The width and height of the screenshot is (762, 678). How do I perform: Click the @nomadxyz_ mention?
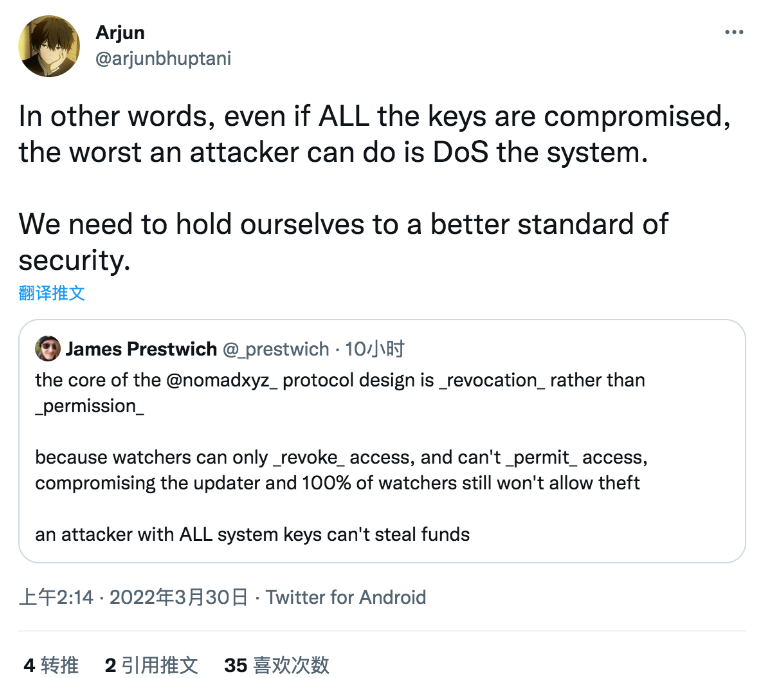[x=222, y=381]
